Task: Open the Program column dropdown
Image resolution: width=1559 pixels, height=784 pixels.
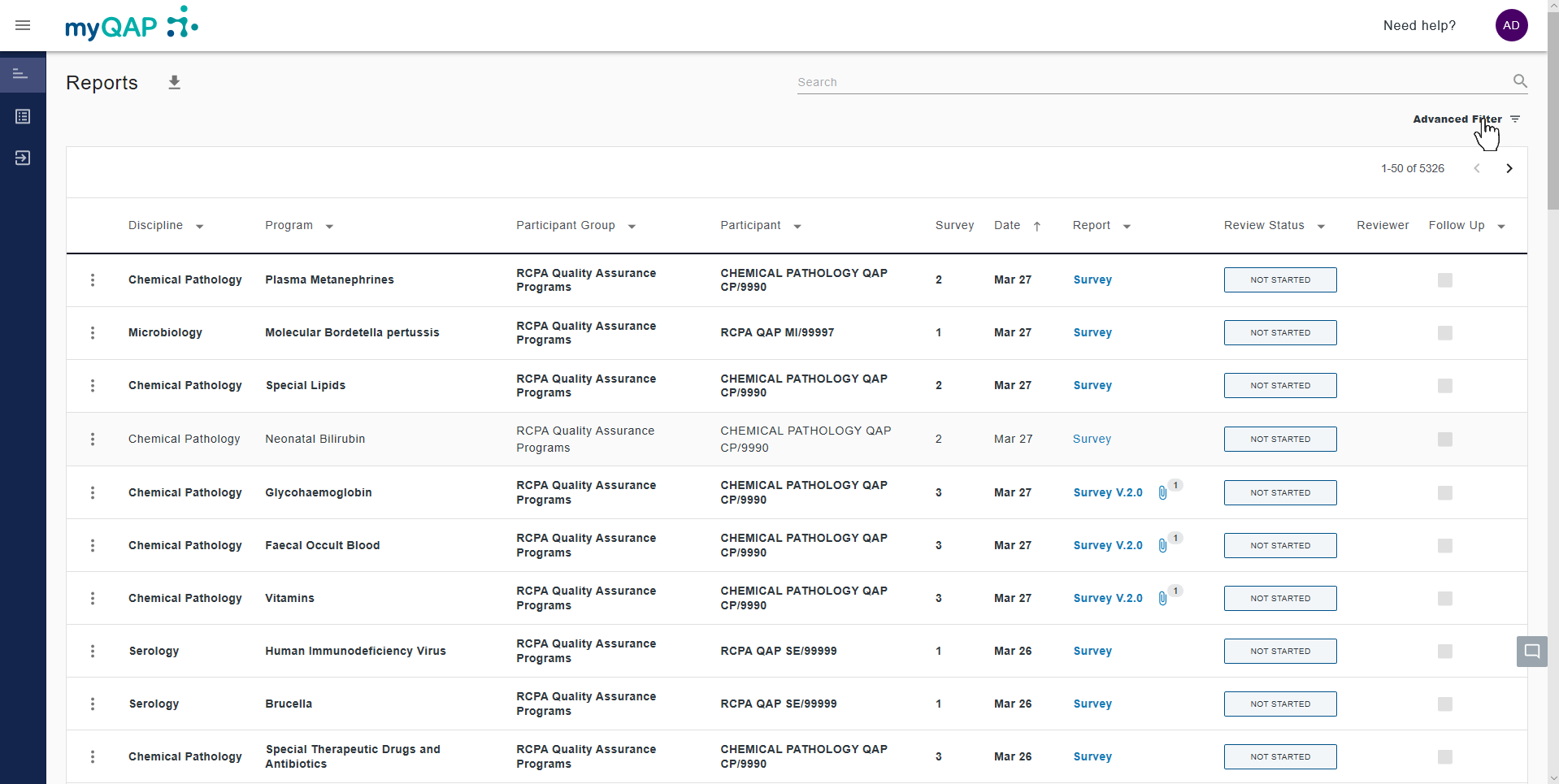Action: coord(330,226)
